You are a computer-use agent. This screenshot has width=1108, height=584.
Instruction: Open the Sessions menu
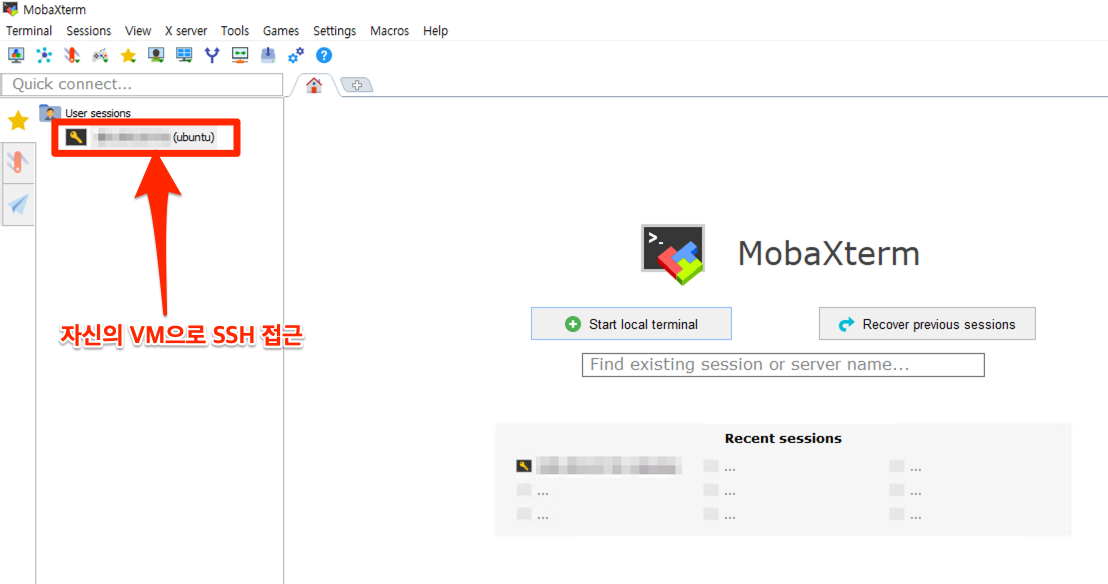click(88, 31)
